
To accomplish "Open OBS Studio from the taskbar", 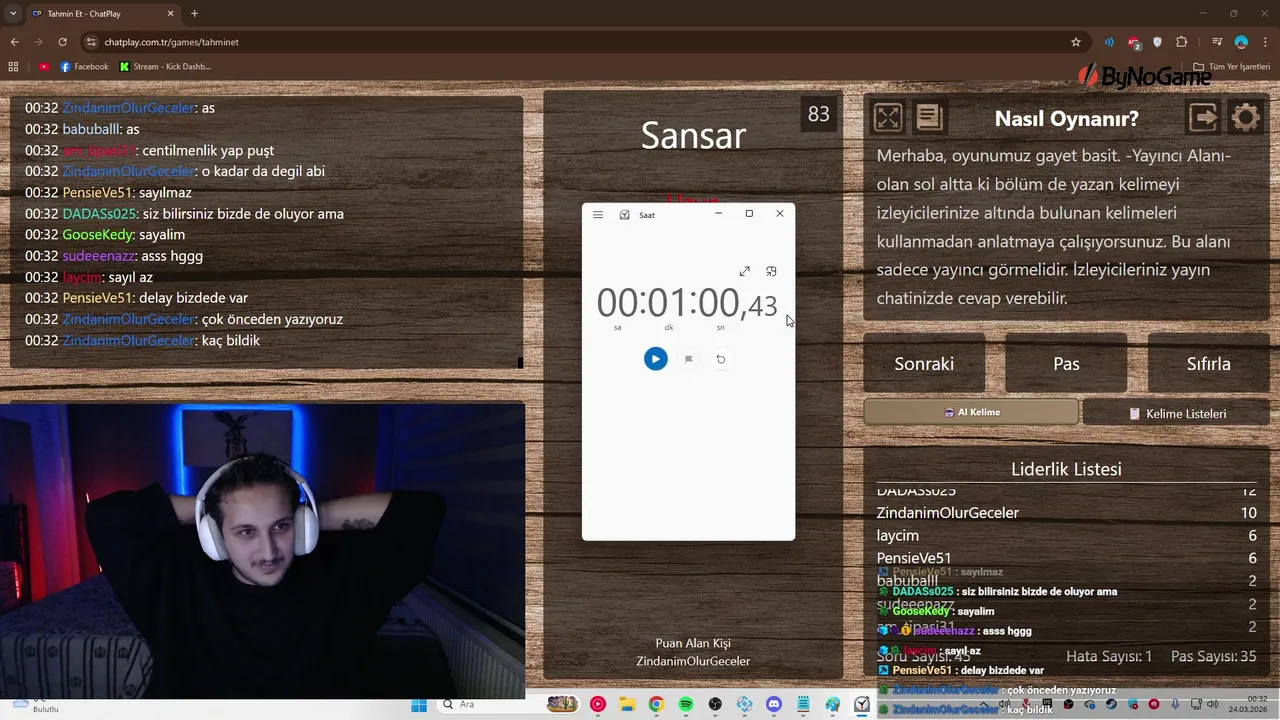I will (x=715, y=705).
